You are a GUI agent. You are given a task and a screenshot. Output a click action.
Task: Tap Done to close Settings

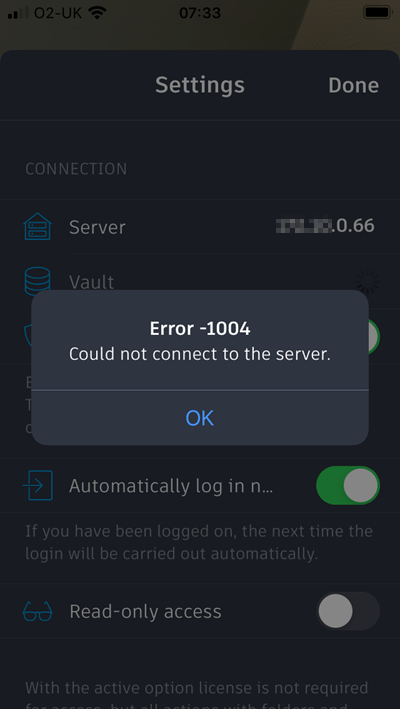point(353,85)
